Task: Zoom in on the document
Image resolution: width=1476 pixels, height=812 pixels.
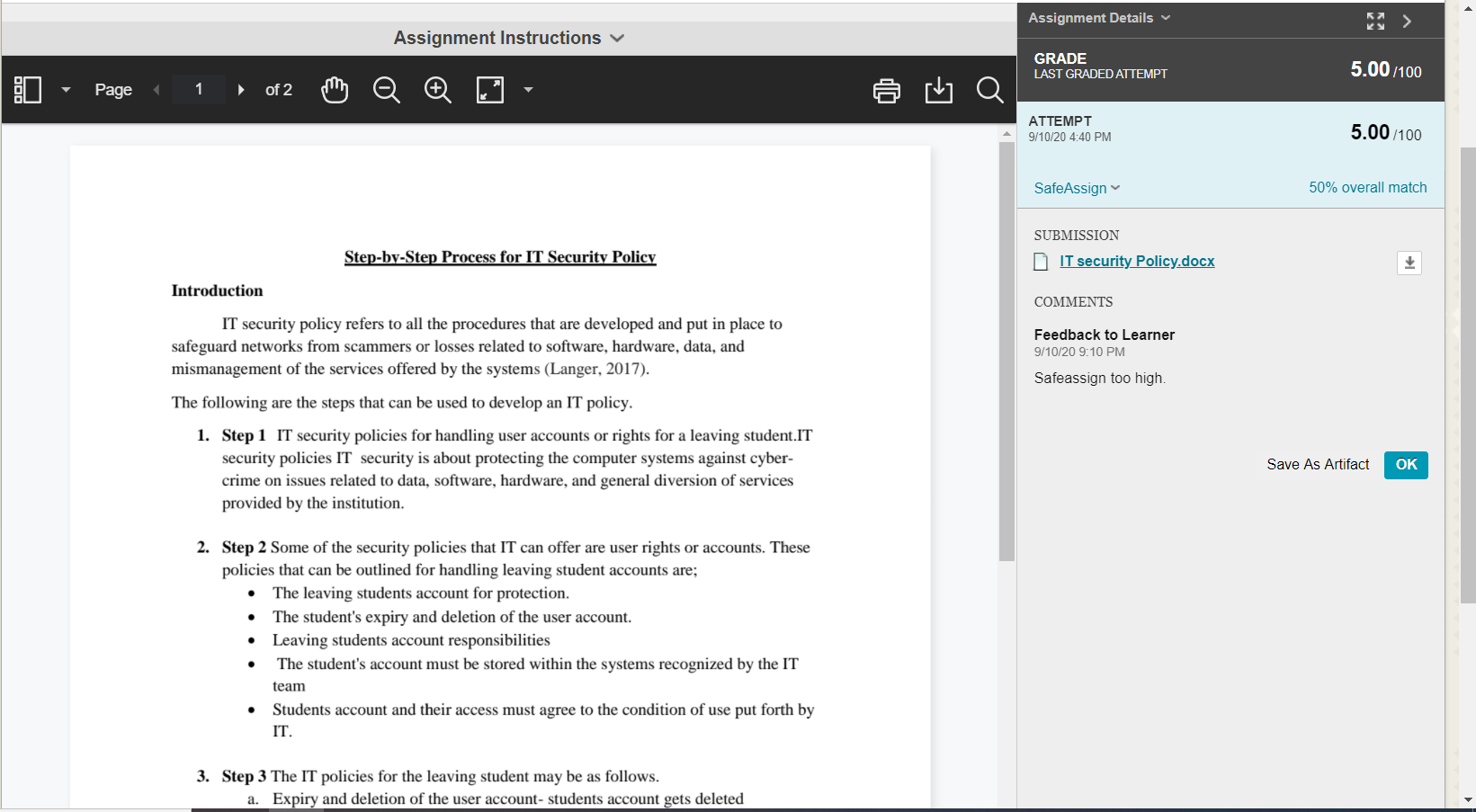Action: click(x=438, y=90)
